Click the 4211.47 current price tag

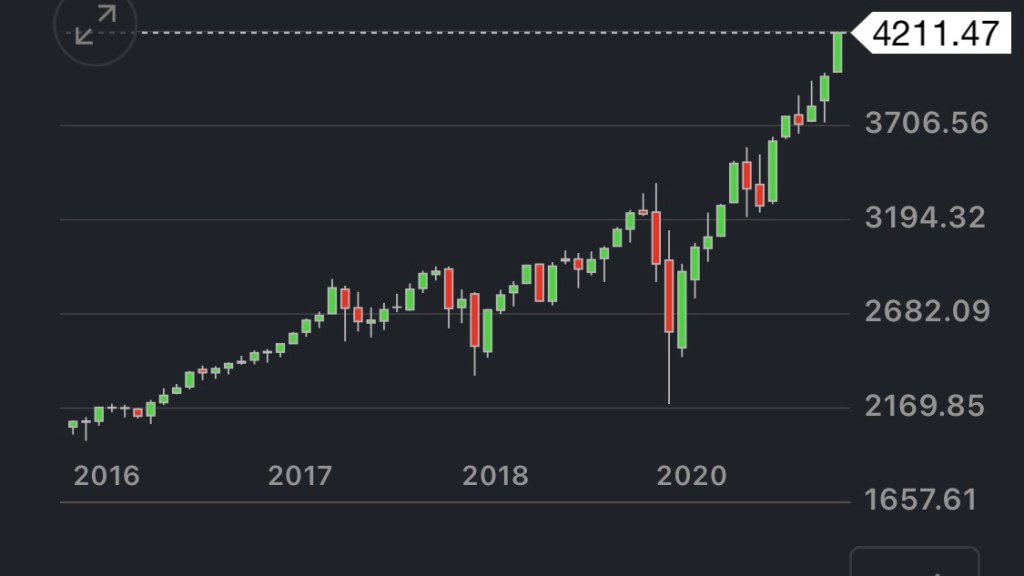(934, 33)
